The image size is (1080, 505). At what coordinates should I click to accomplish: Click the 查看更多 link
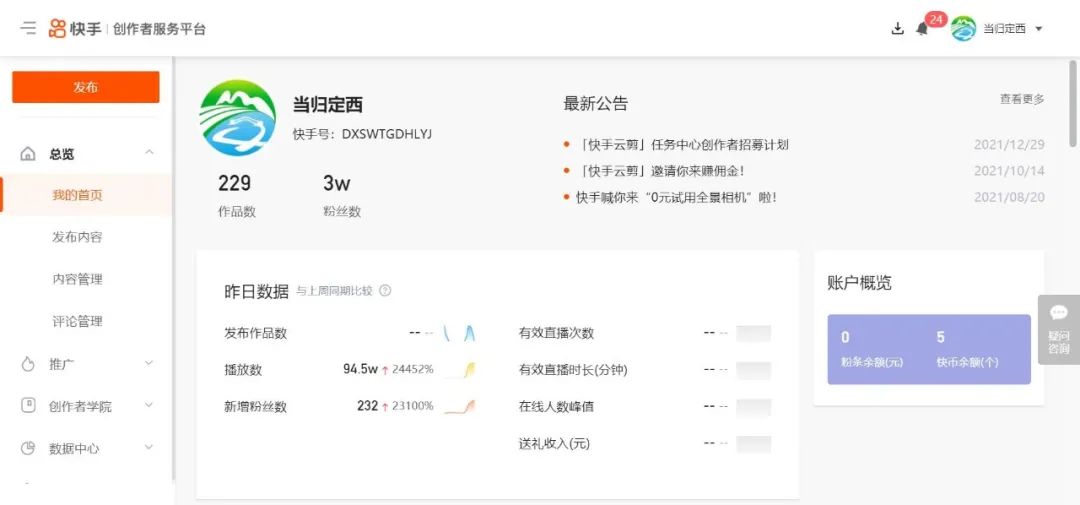[1022, 99]
